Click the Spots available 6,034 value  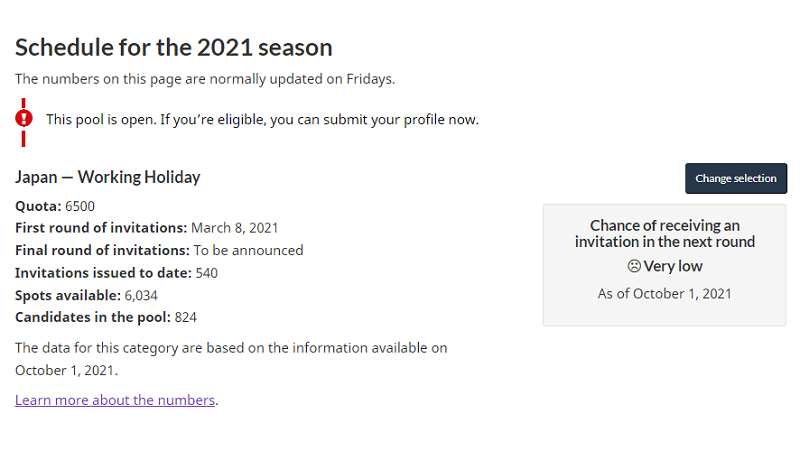click(141, 295)
